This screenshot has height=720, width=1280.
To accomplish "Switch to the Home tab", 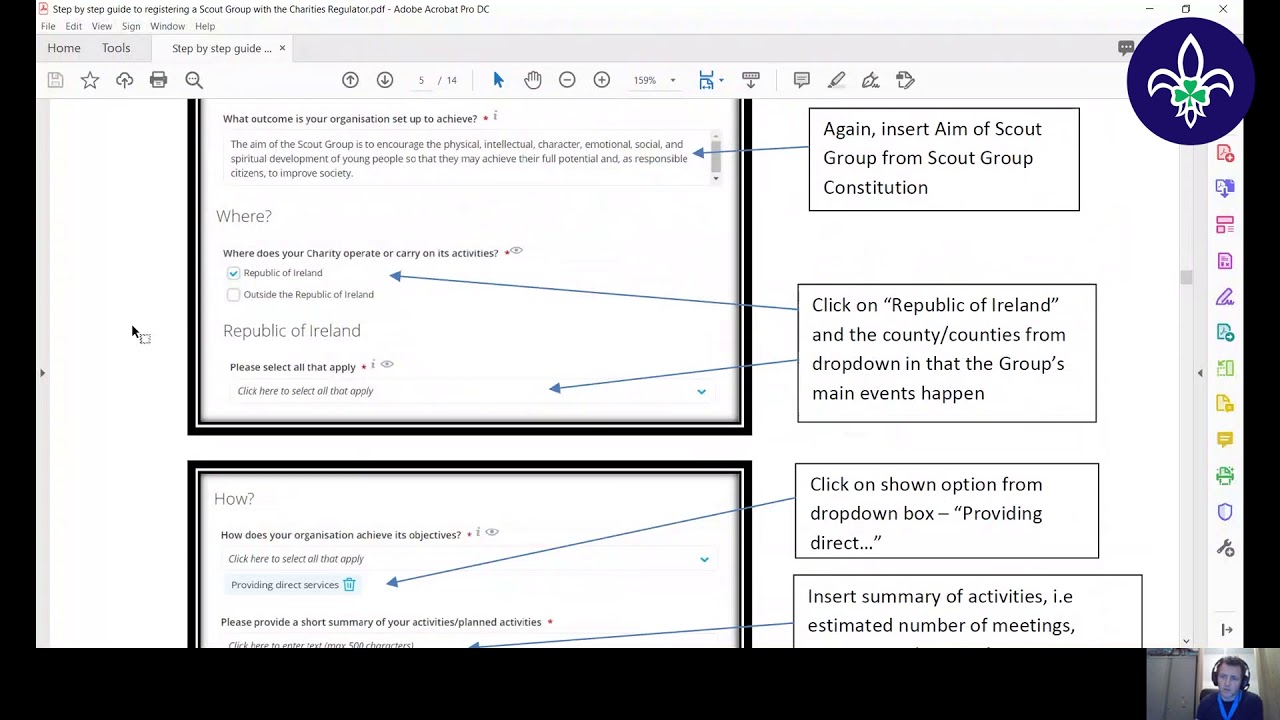I will click(64, 48).
